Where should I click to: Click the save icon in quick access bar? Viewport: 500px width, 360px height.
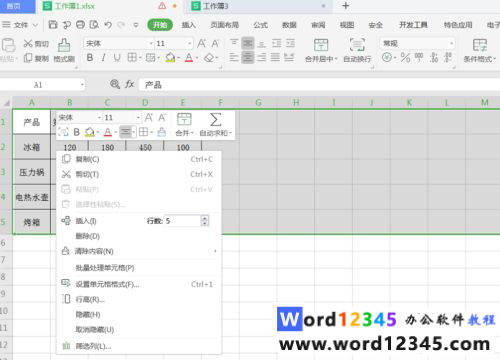pos(53,25)
